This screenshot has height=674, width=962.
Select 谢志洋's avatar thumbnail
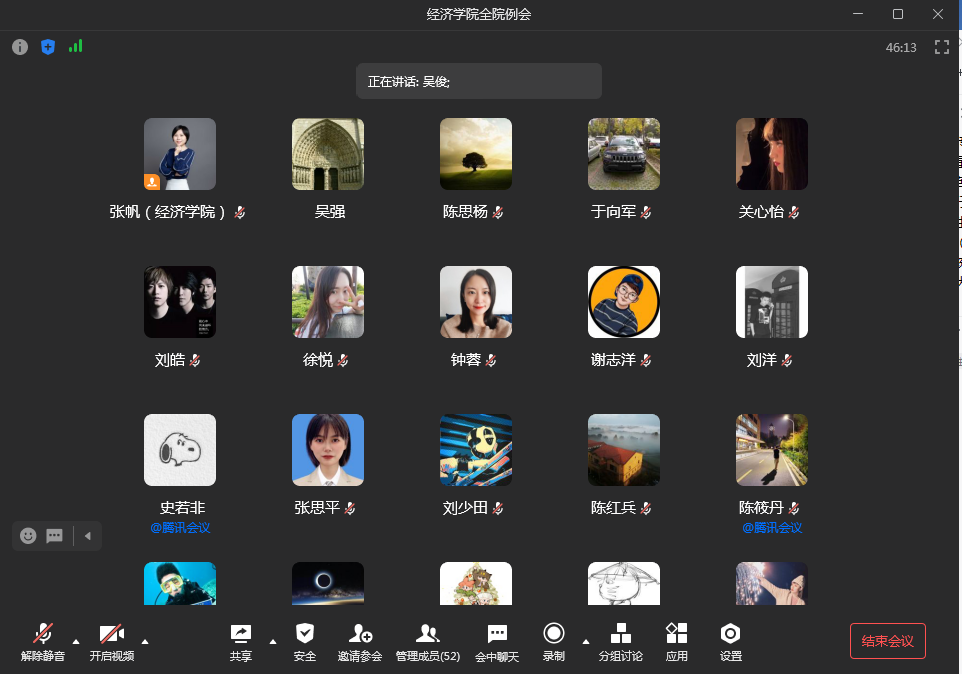coord(624,302)
